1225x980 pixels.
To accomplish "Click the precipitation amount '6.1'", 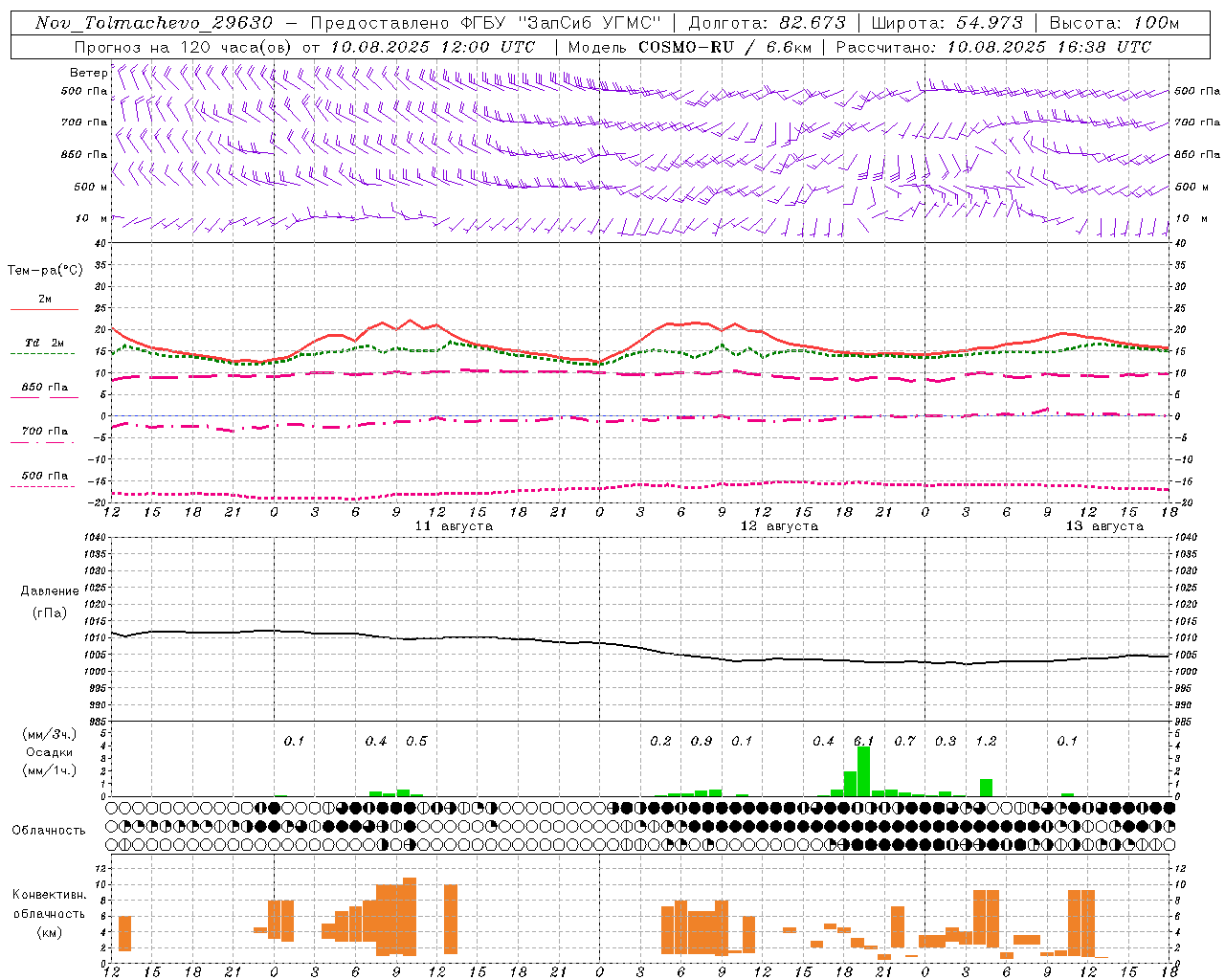I will pyautogui.click(x=863, y=741).
